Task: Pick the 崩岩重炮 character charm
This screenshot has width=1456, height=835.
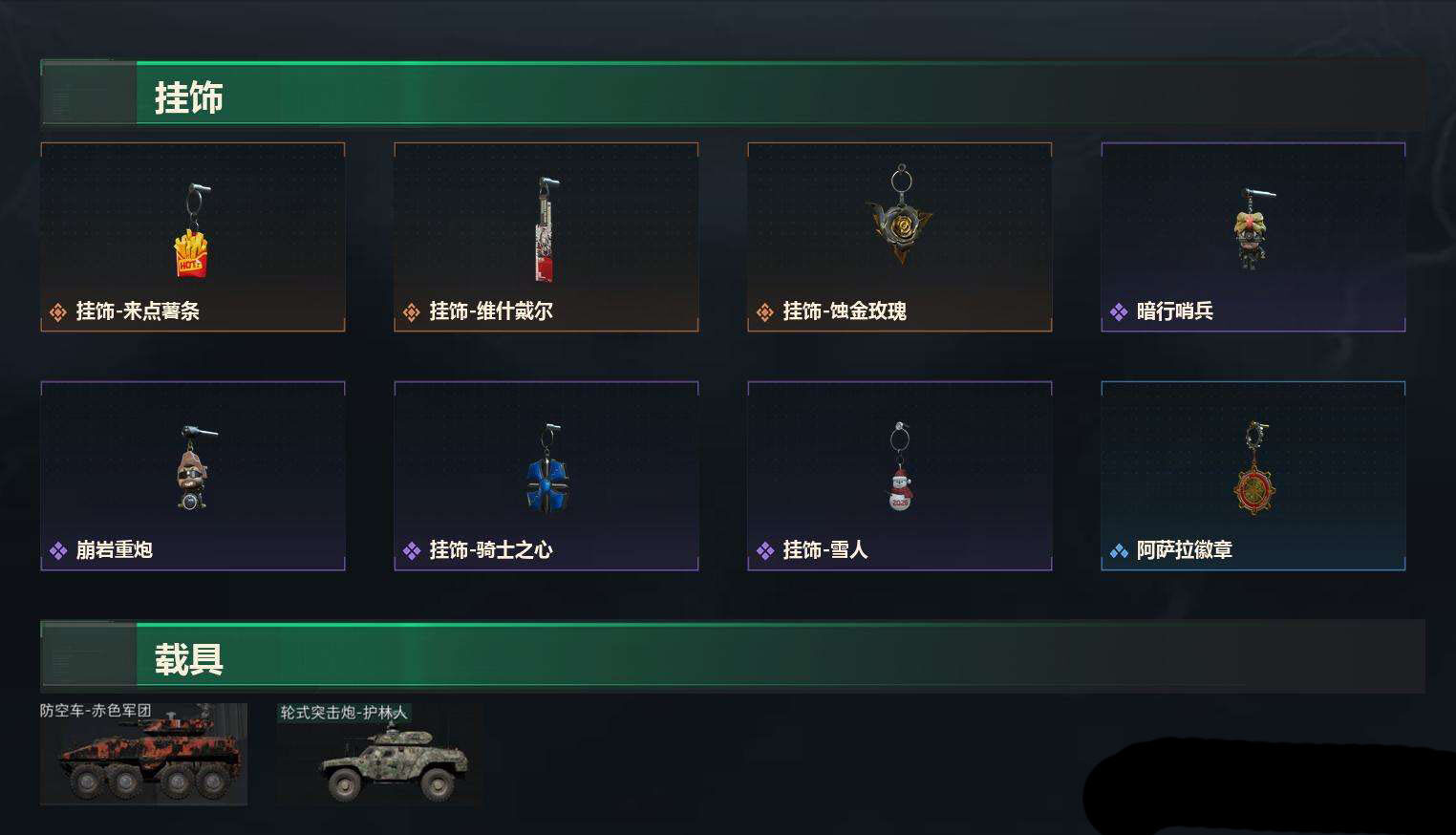Action: pyautogui.click(x=194, y=468)
